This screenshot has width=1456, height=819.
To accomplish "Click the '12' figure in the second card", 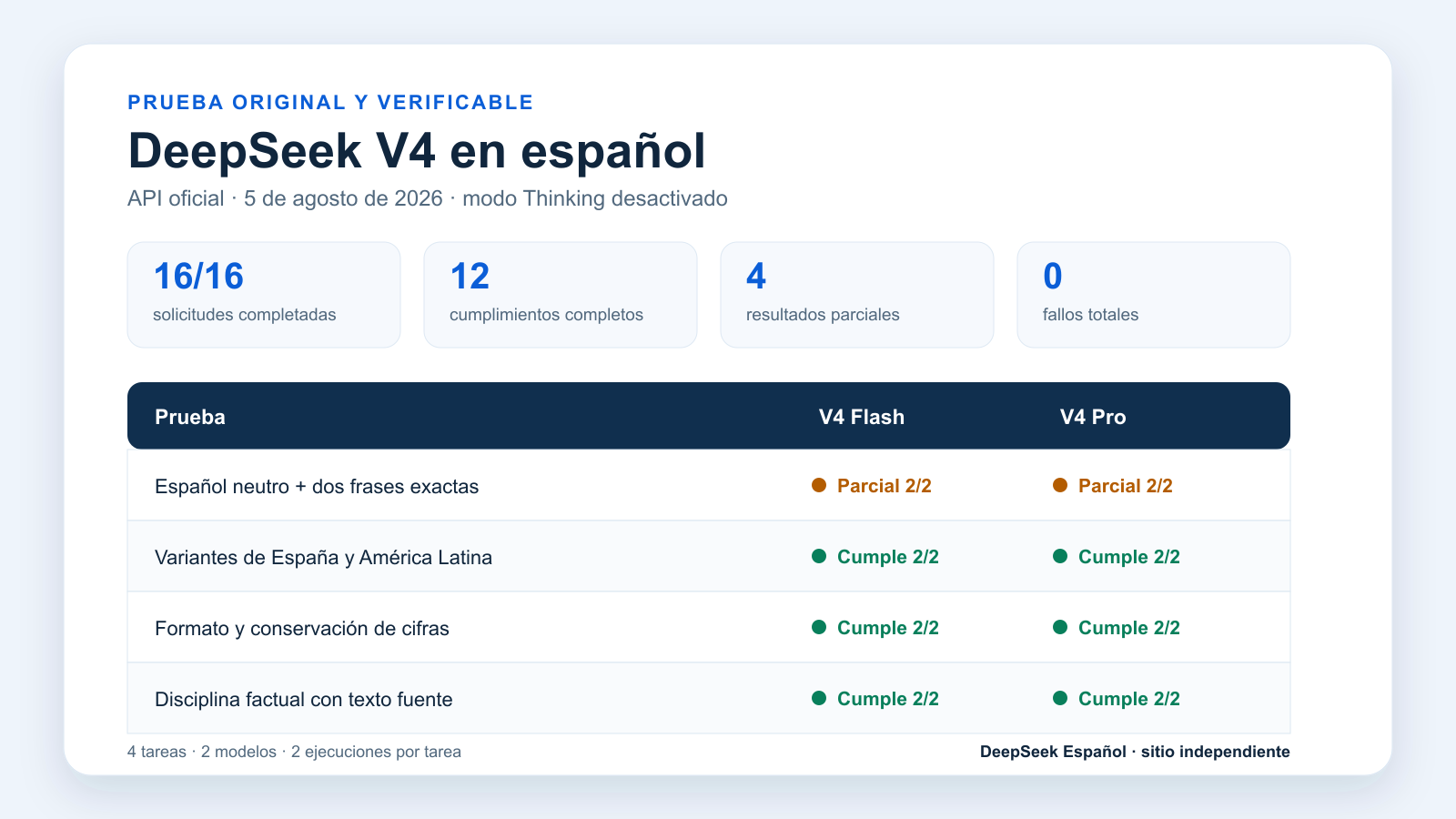I will (x=470, y=277).
